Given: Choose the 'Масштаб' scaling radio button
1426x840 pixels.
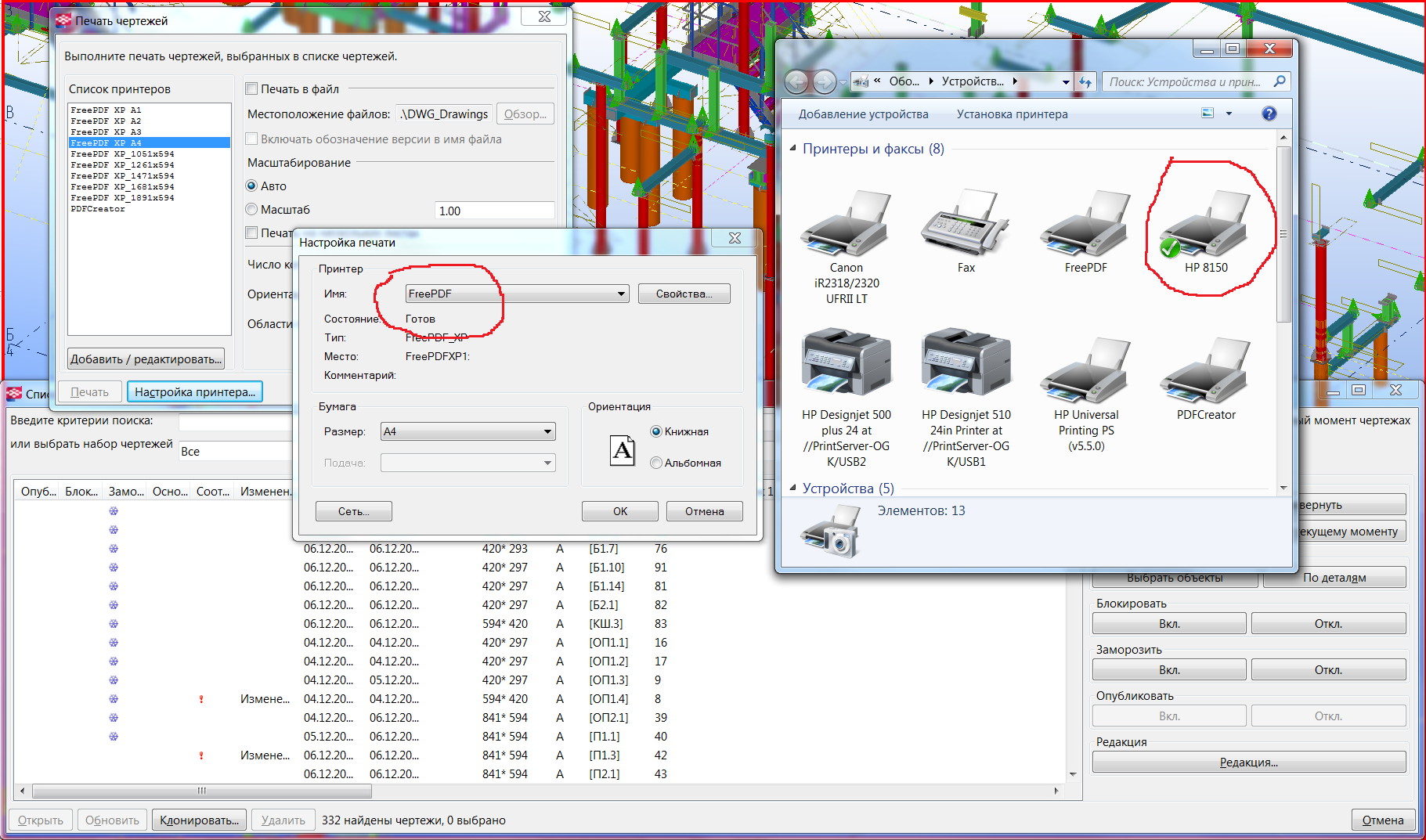Looking at the screenshot, I should 252,210.
